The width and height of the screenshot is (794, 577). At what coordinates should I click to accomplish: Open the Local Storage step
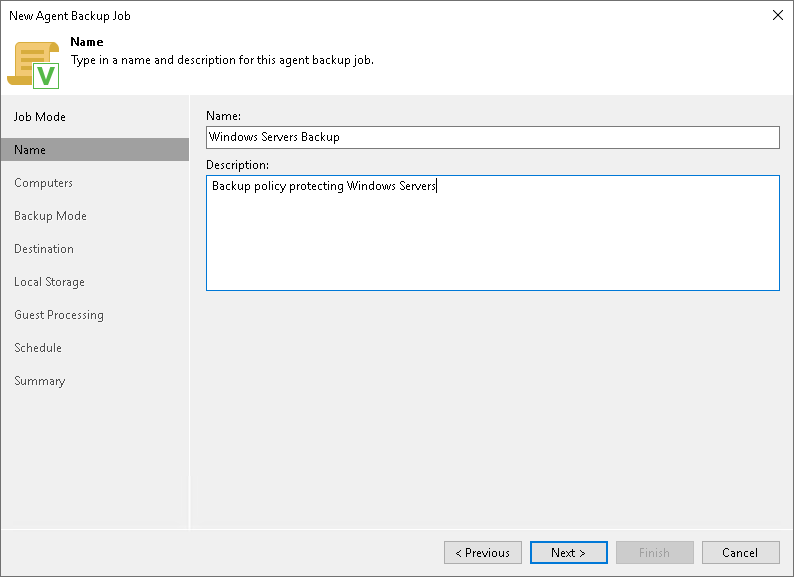click(x=49, y=282)
